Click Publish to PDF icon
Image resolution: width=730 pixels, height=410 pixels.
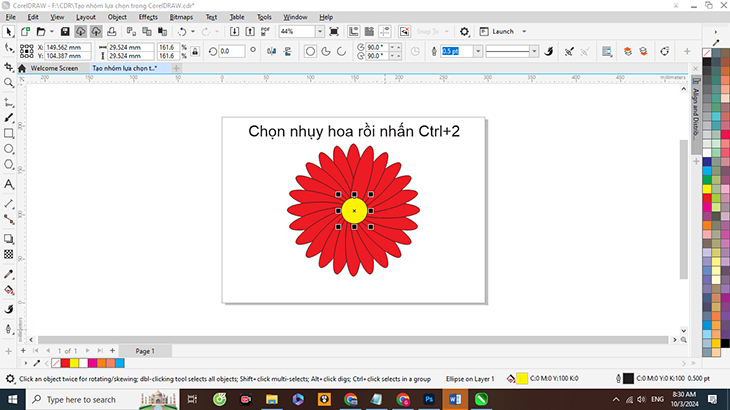265,31
